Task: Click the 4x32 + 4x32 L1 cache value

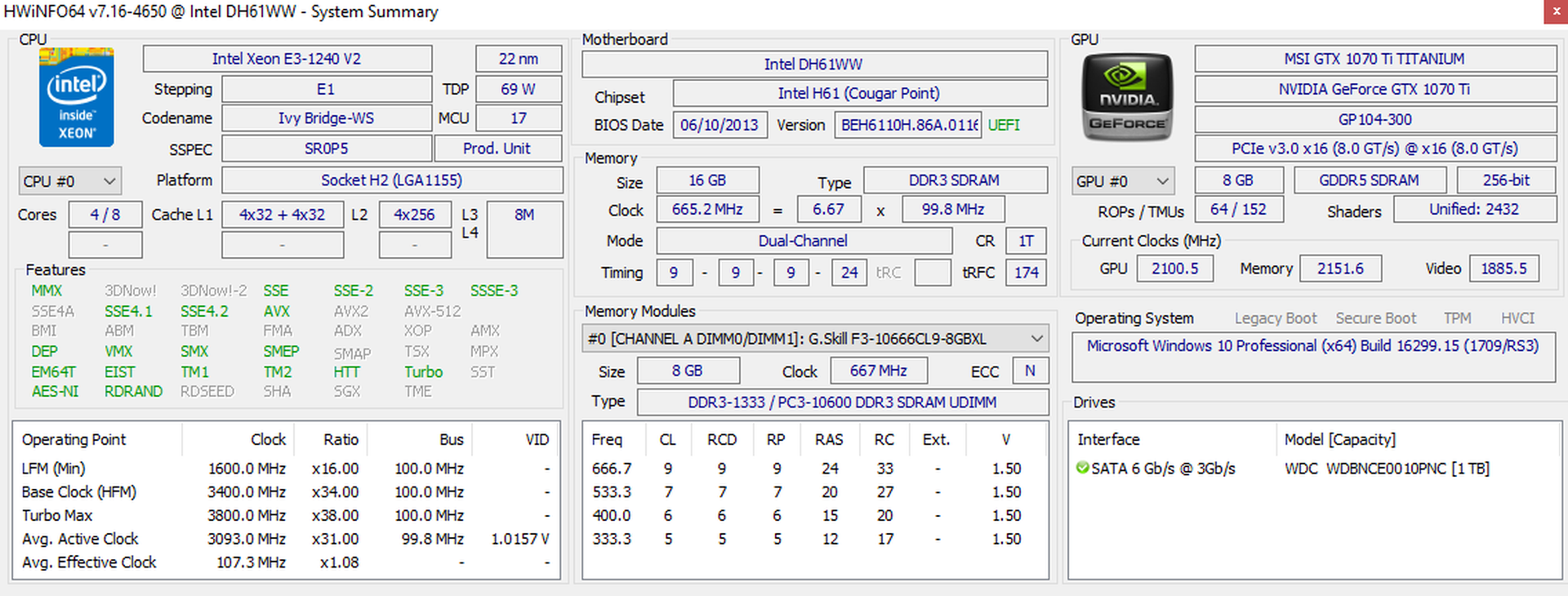Action: (x=283, y=215)
